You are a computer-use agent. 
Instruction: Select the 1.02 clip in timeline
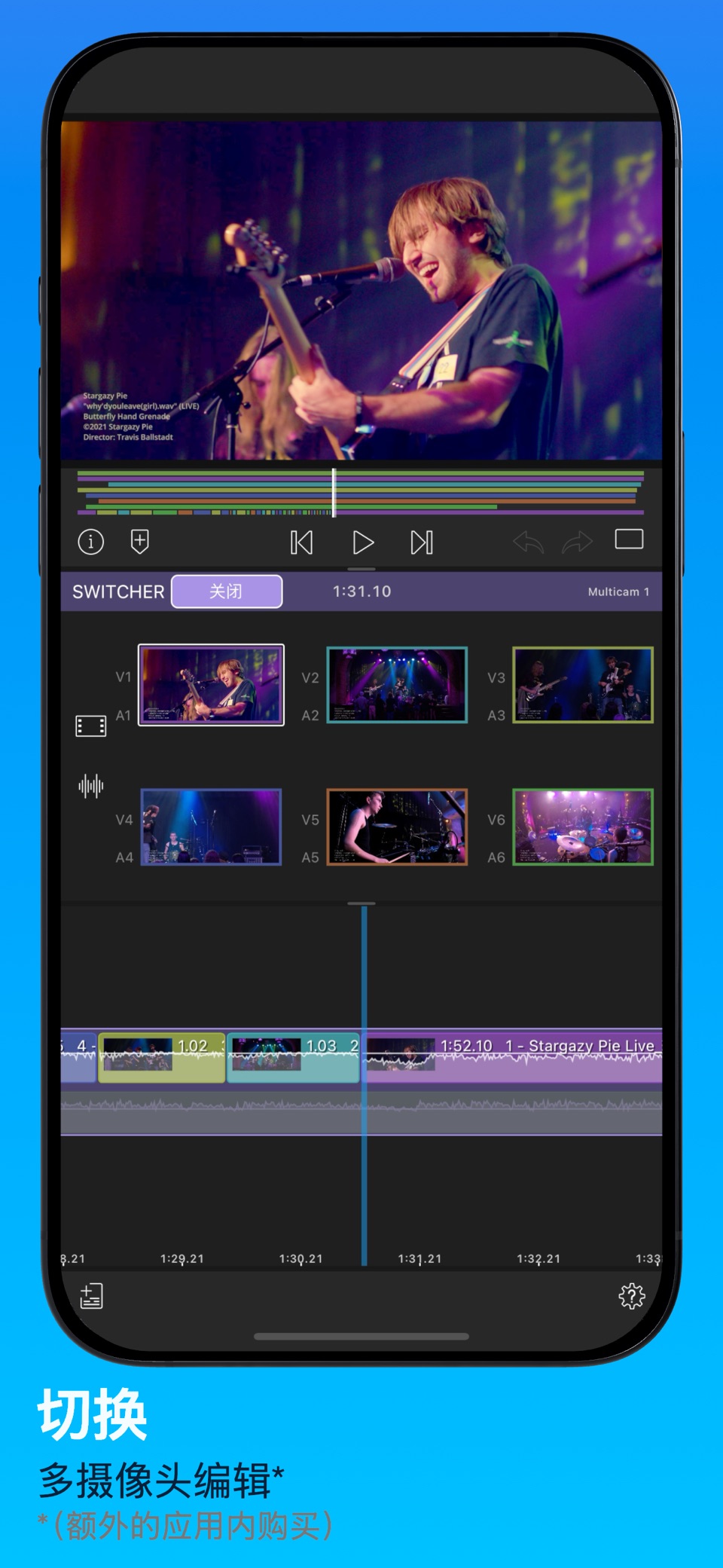162,1057
